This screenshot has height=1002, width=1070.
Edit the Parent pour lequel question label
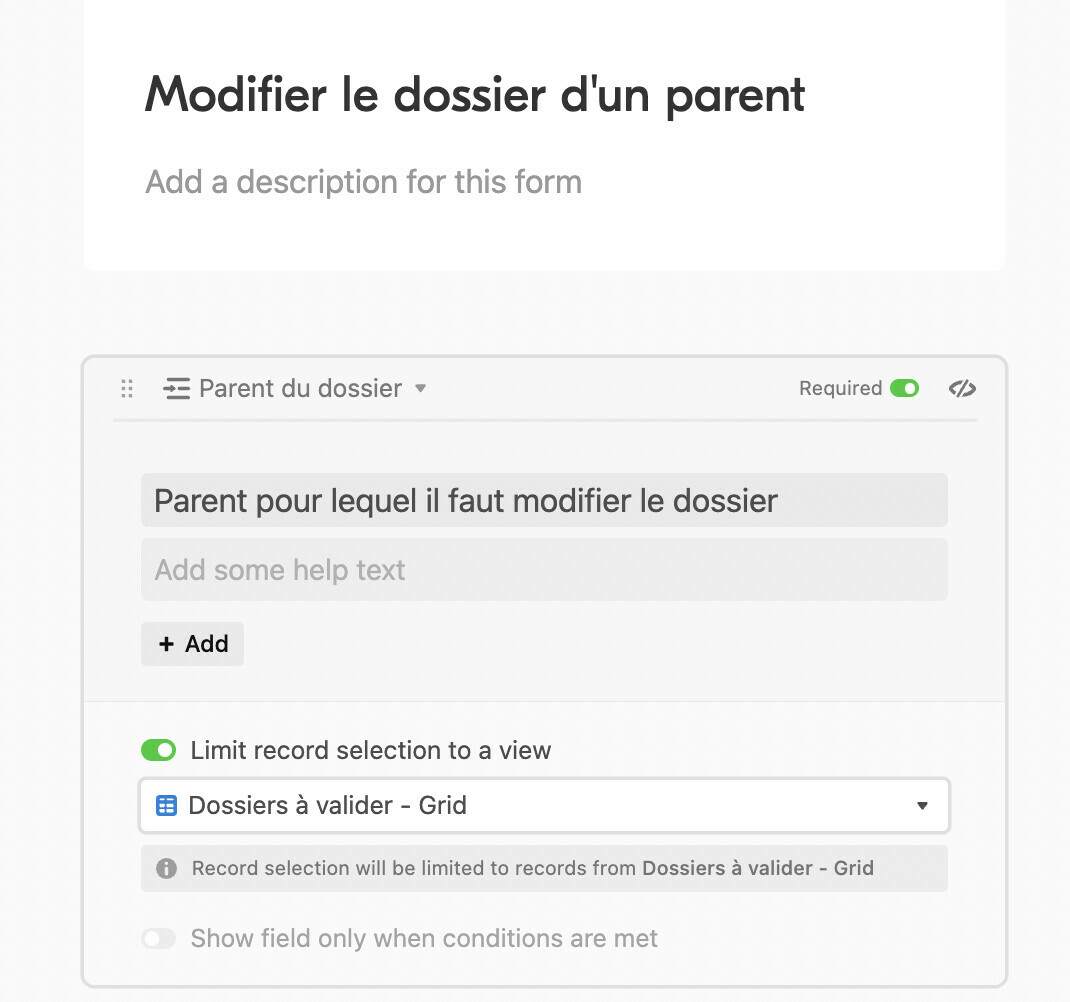click(545, 500)
